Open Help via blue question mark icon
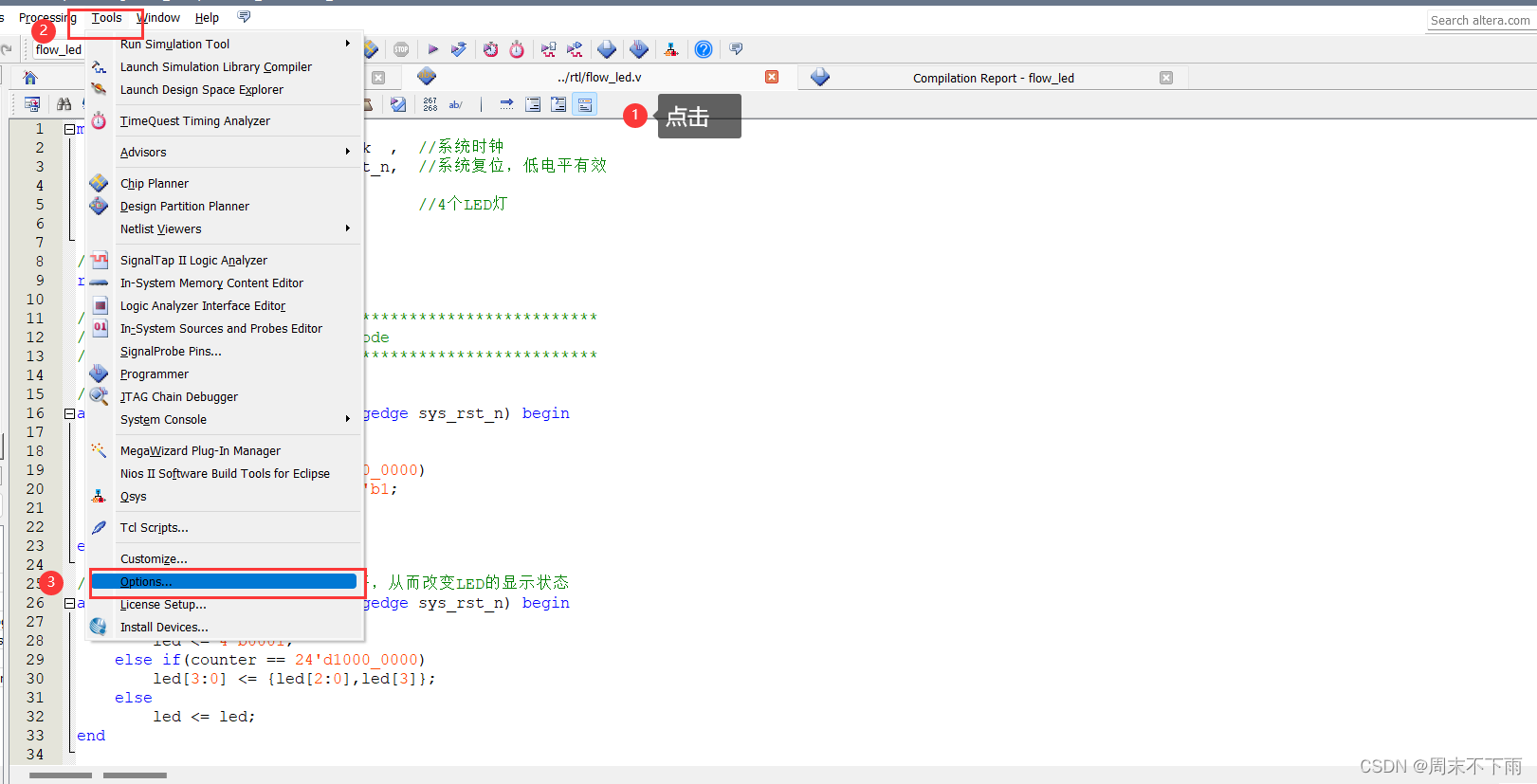The height and width of the screenshot is (784, 1537). pos(704,49)
